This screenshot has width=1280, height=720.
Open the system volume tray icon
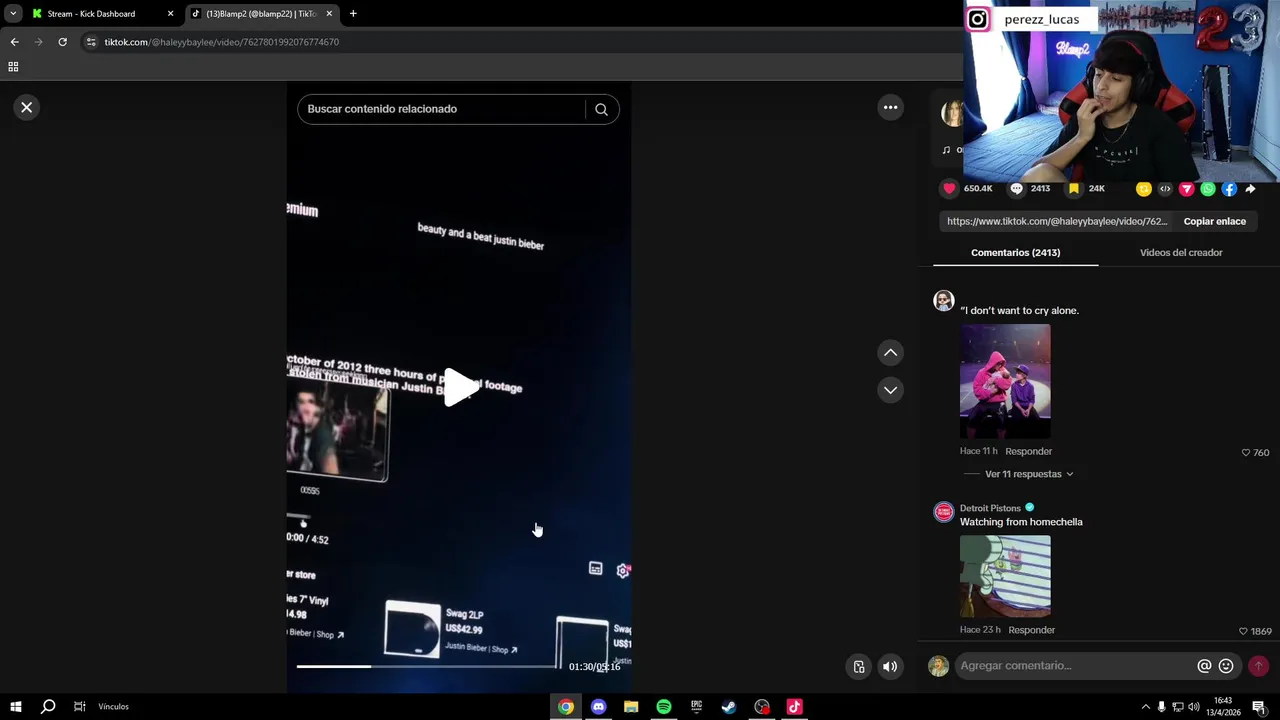(1193, 707)
